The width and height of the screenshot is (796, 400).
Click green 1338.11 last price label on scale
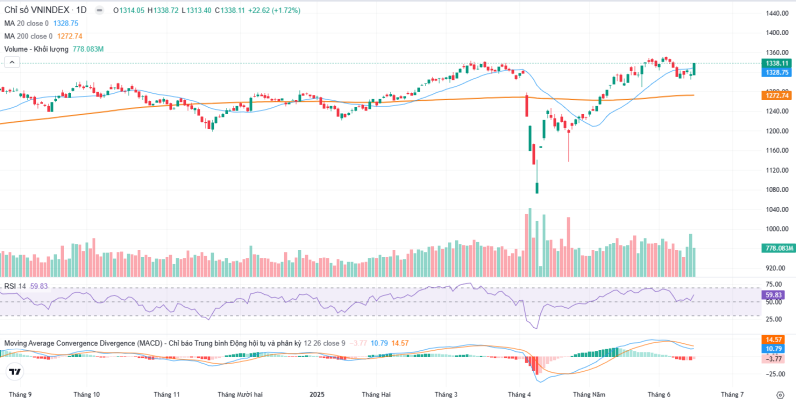click(776, 63)
